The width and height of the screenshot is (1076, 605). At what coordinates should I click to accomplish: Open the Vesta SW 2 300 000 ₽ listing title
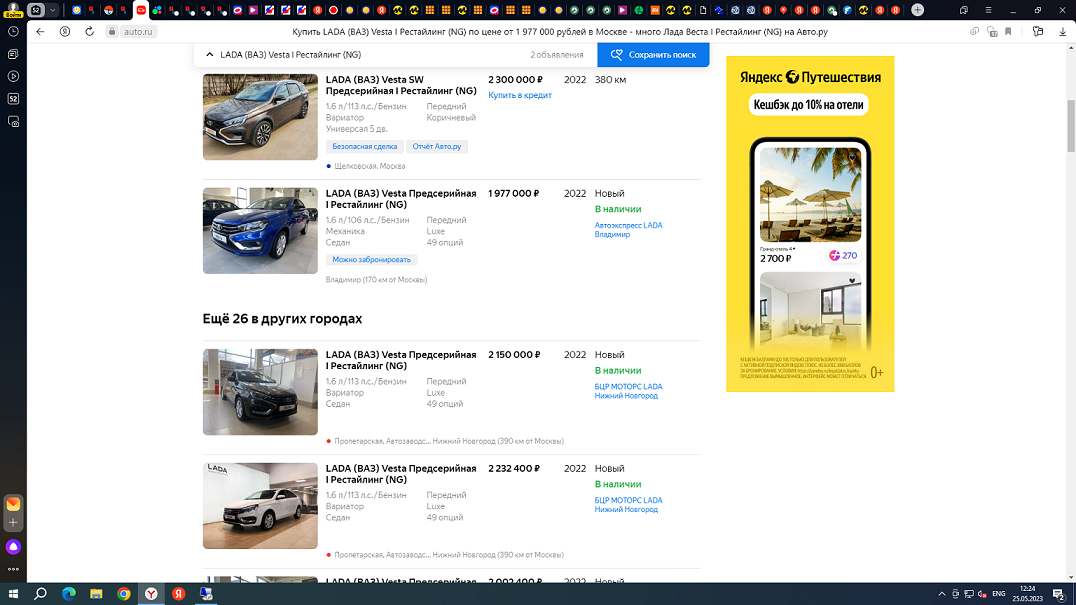401,85
